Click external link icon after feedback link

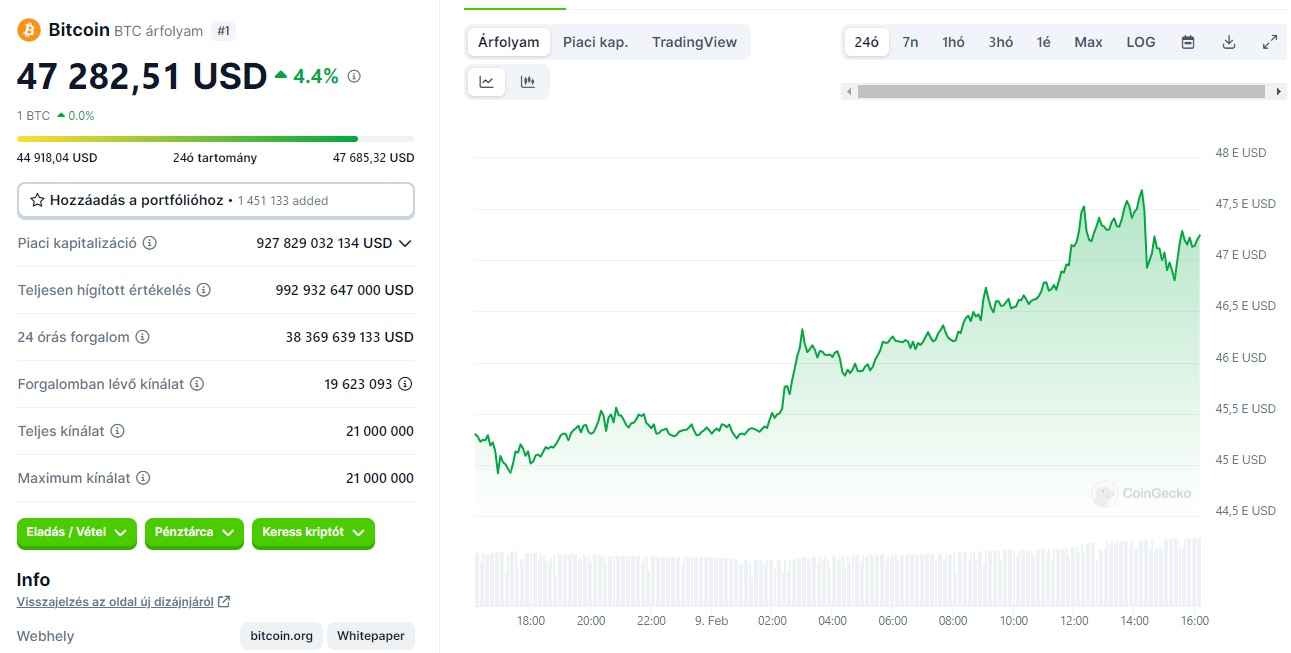[x=224, y=602]
